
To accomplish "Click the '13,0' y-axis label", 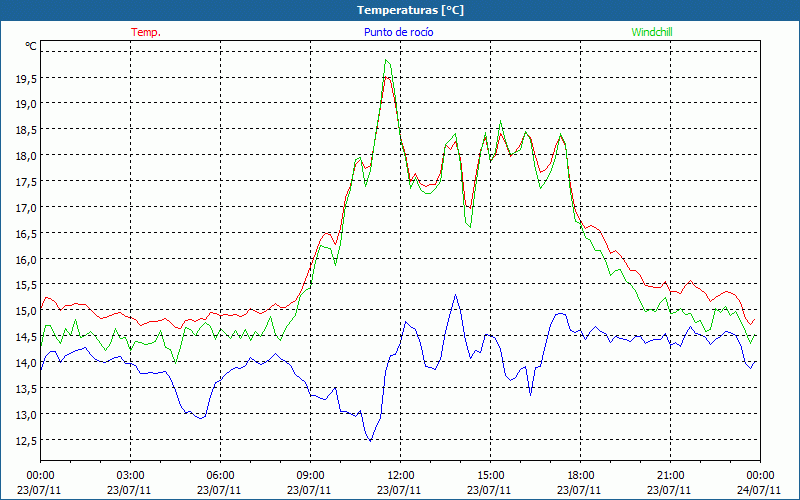I will click(27, 414).
